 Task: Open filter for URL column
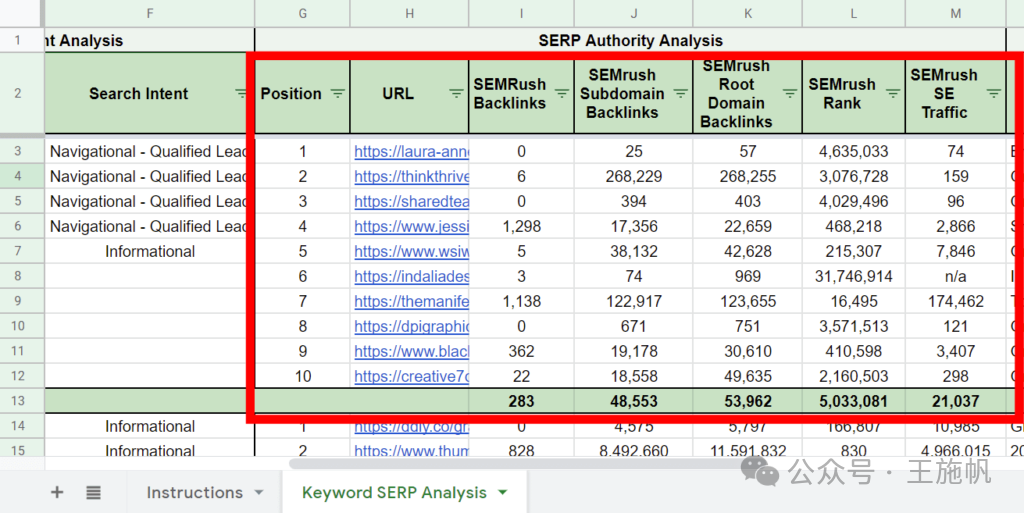pos(456,93)
